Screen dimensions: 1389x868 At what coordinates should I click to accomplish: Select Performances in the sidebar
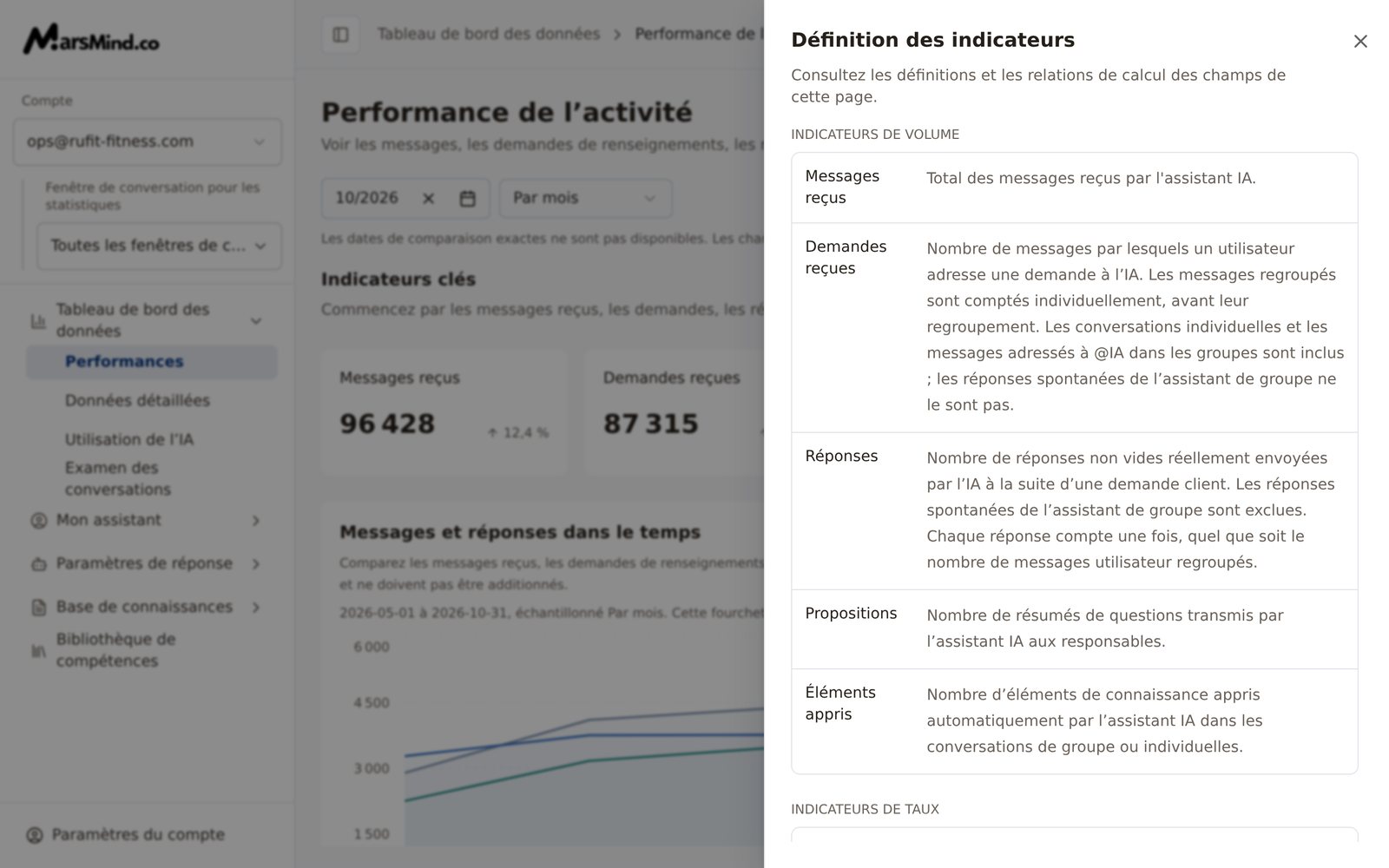click(152, 362)
